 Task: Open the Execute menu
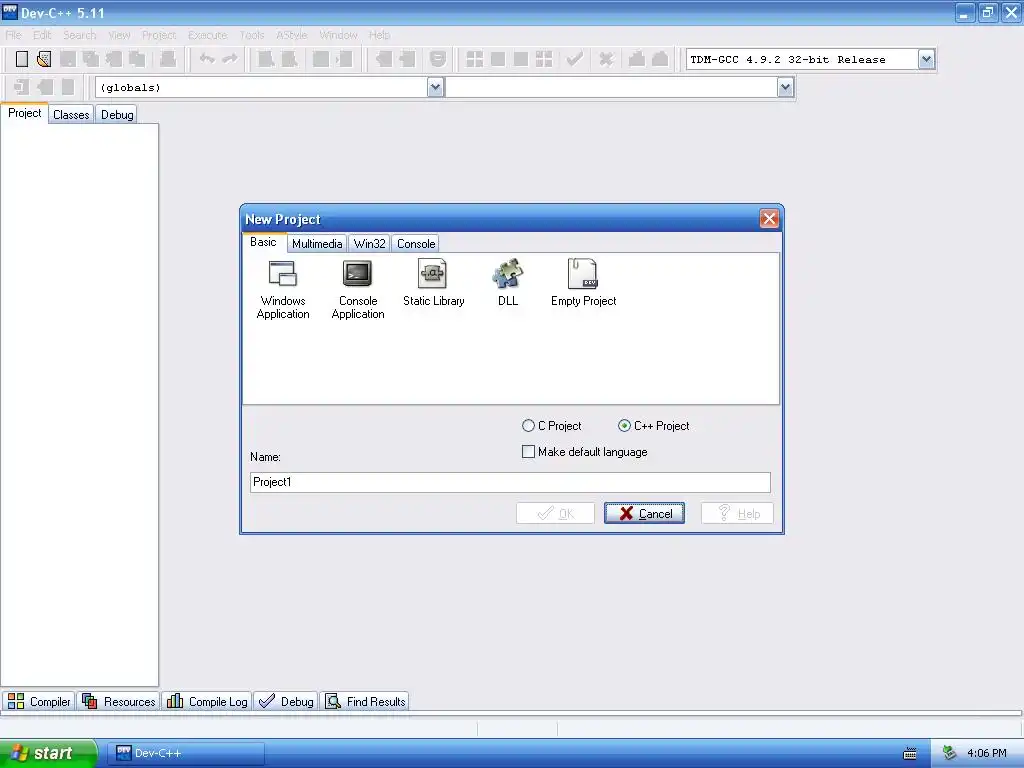click(208, 35)
